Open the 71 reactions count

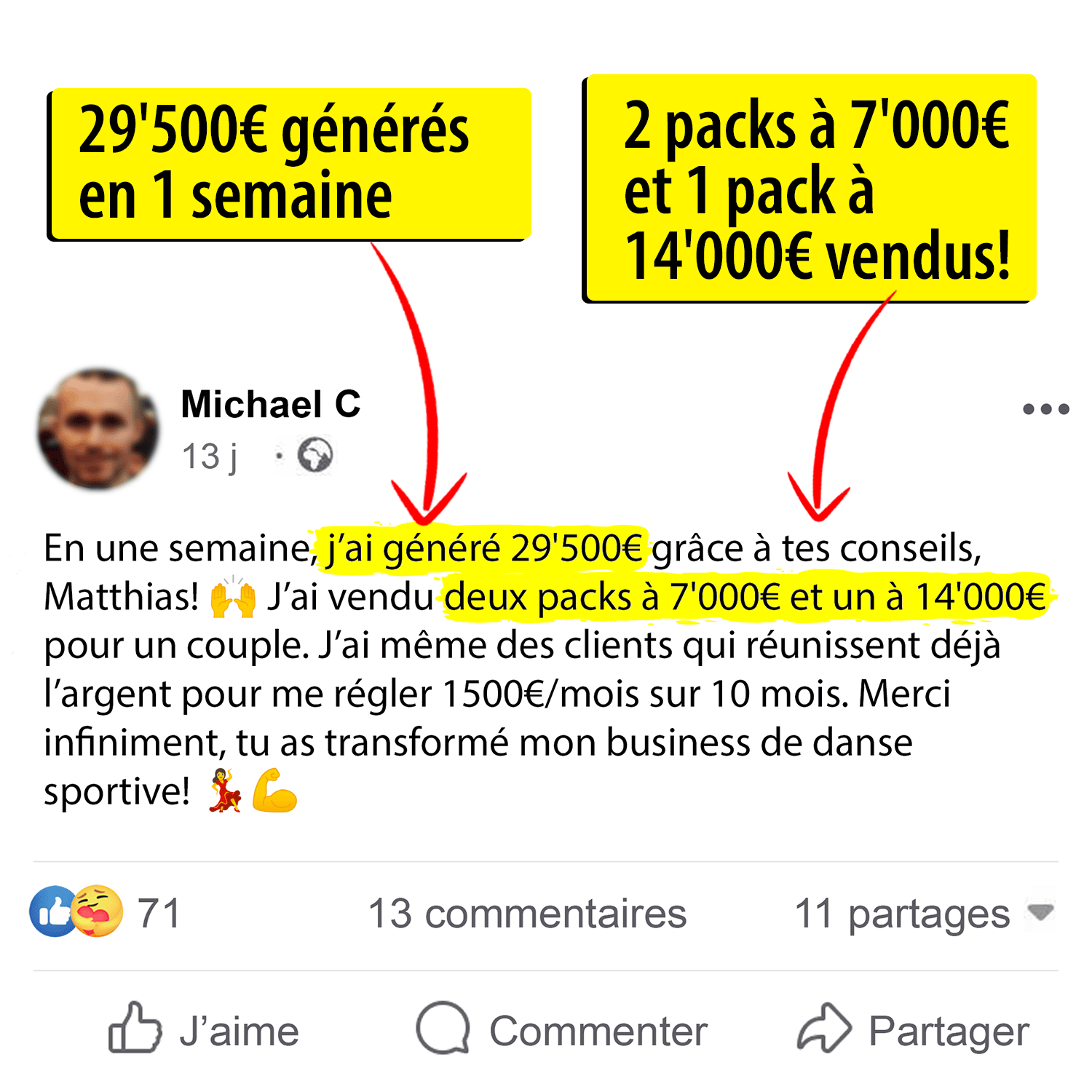click(x=159, y=913)
